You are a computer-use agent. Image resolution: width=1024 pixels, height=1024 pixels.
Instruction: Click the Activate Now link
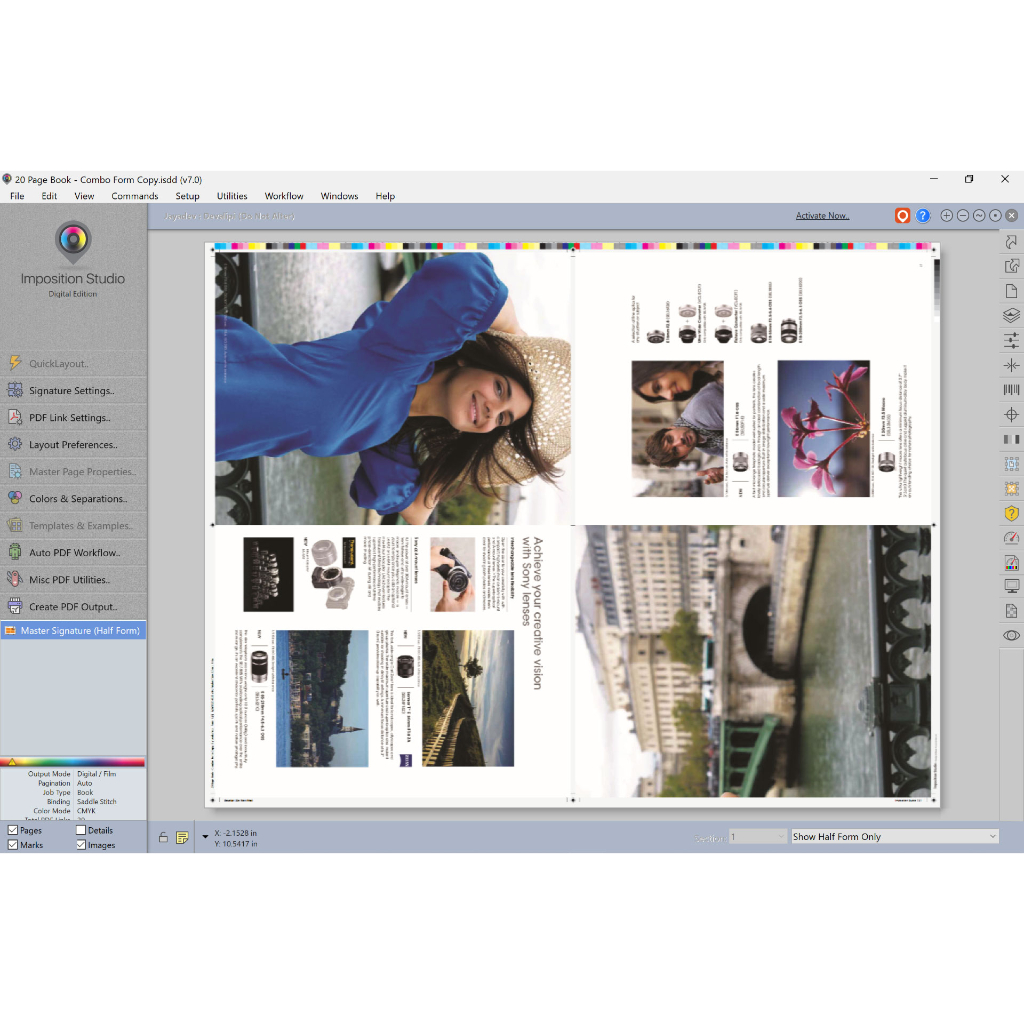(822, 216)
